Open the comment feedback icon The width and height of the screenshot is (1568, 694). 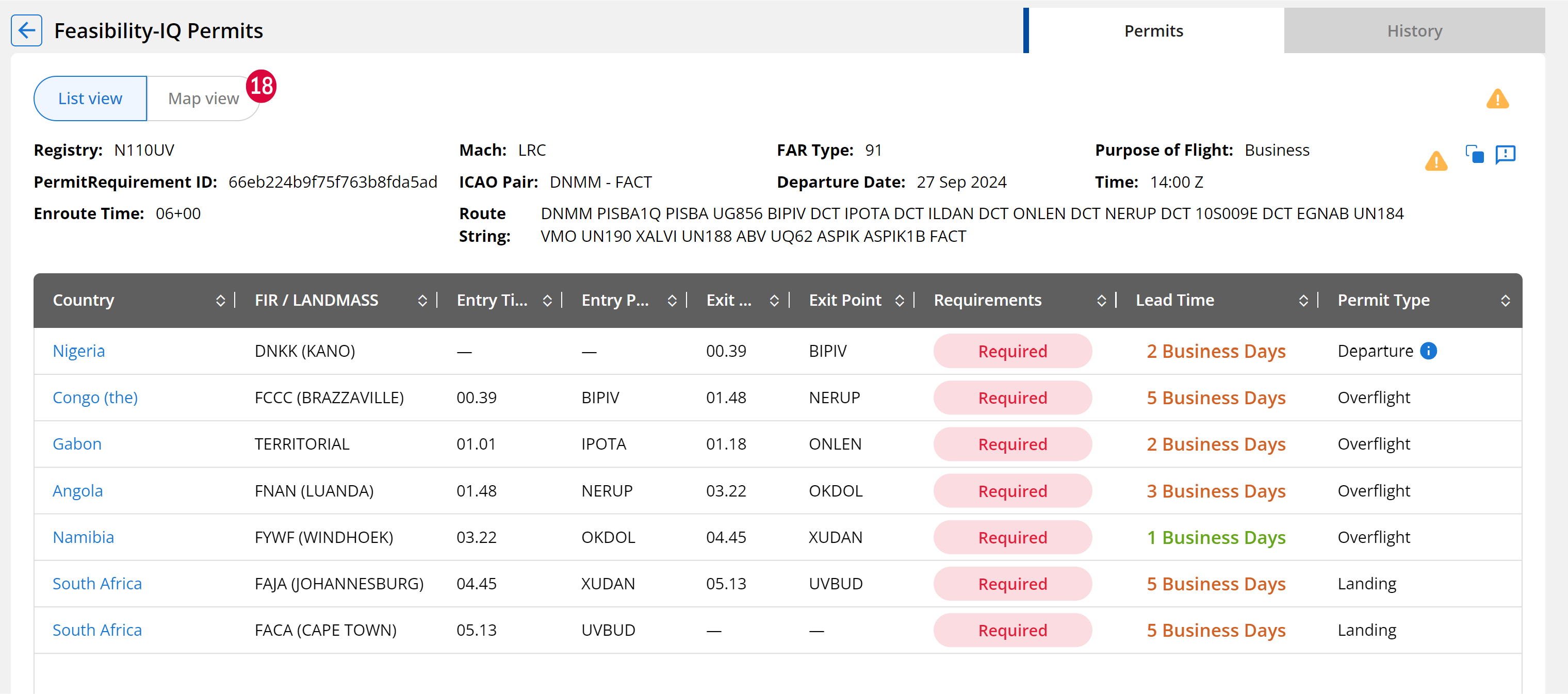pyautogui.click(x=1505, y=155)
